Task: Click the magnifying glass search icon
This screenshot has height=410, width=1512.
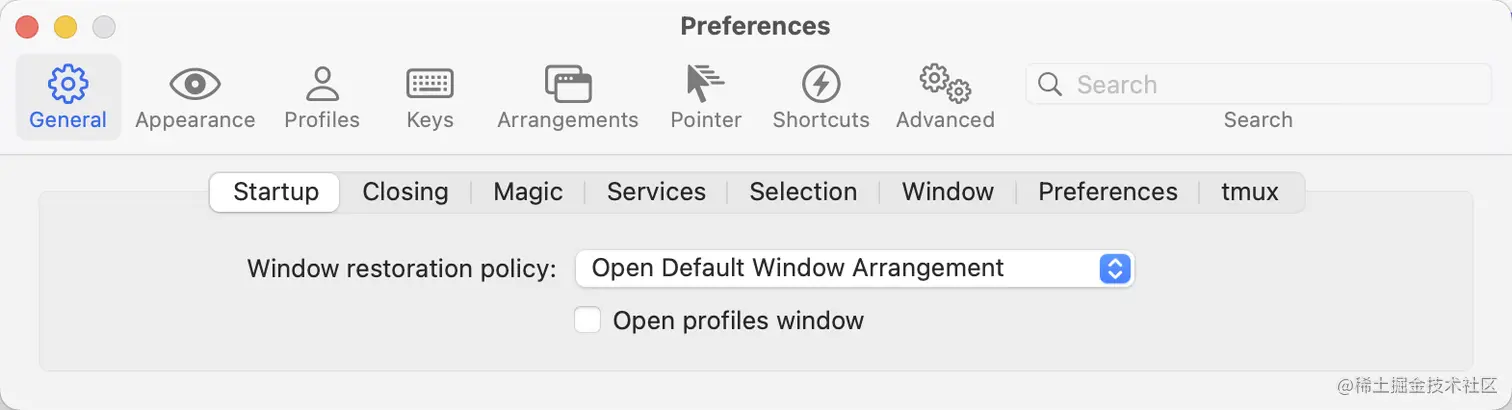Action: (x=1050, y=85)
